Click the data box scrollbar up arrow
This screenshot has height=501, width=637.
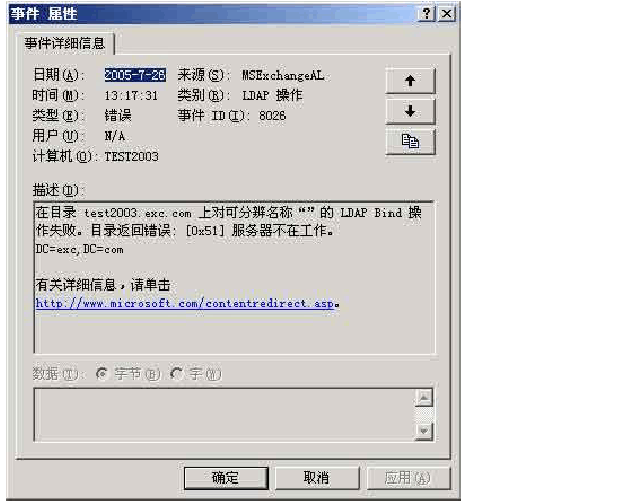(424, 398)
